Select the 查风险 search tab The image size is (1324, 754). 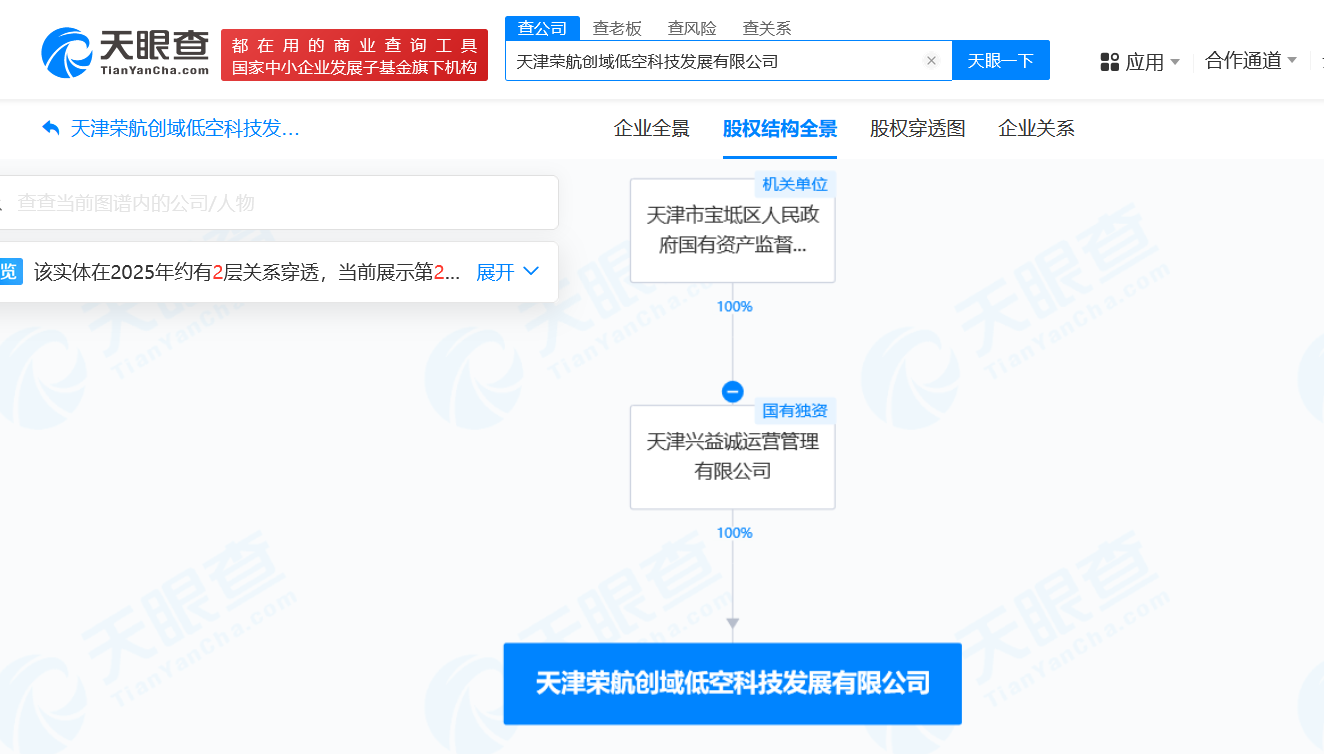point(692,28)
